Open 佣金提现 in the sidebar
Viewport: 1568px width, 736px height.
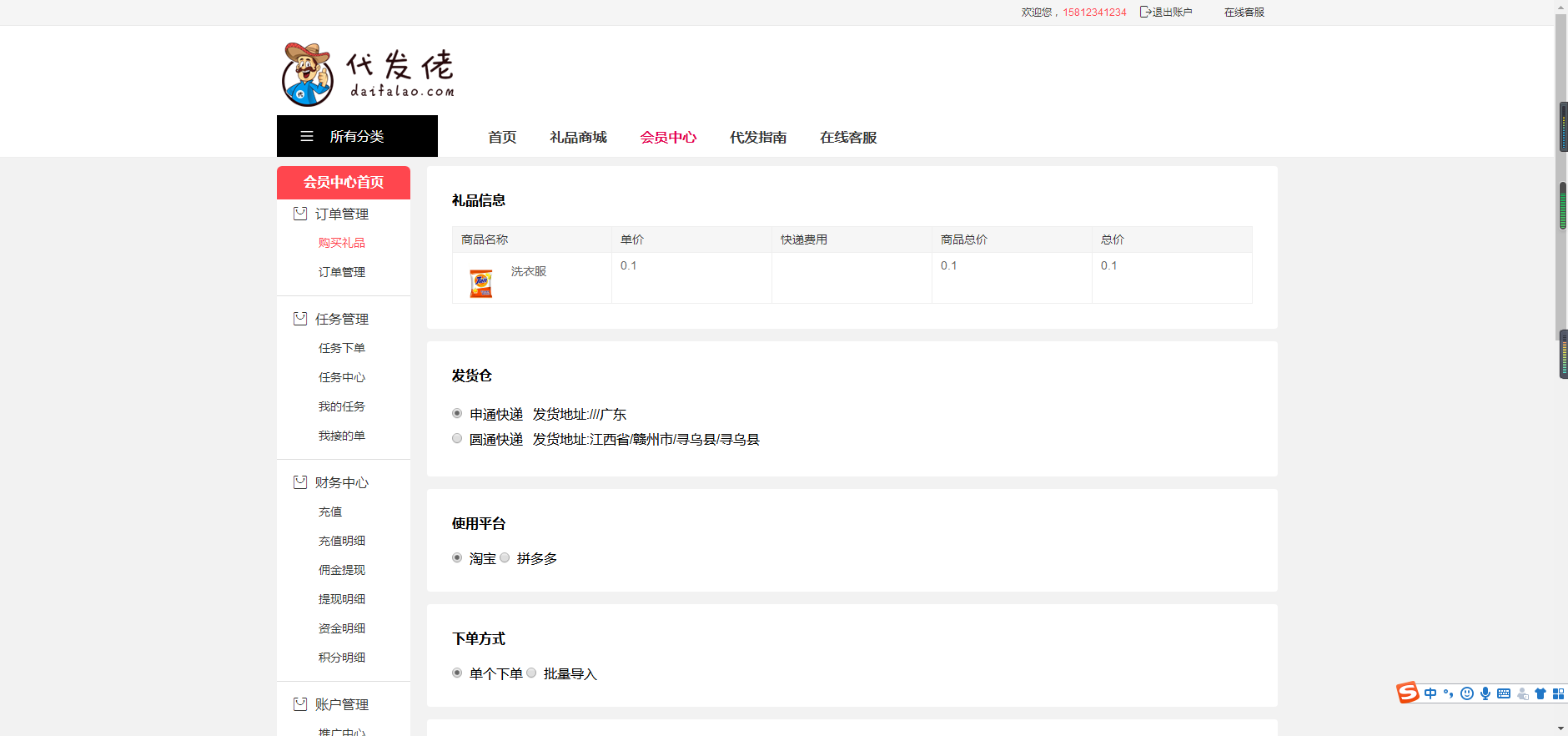tap(342, 570)
